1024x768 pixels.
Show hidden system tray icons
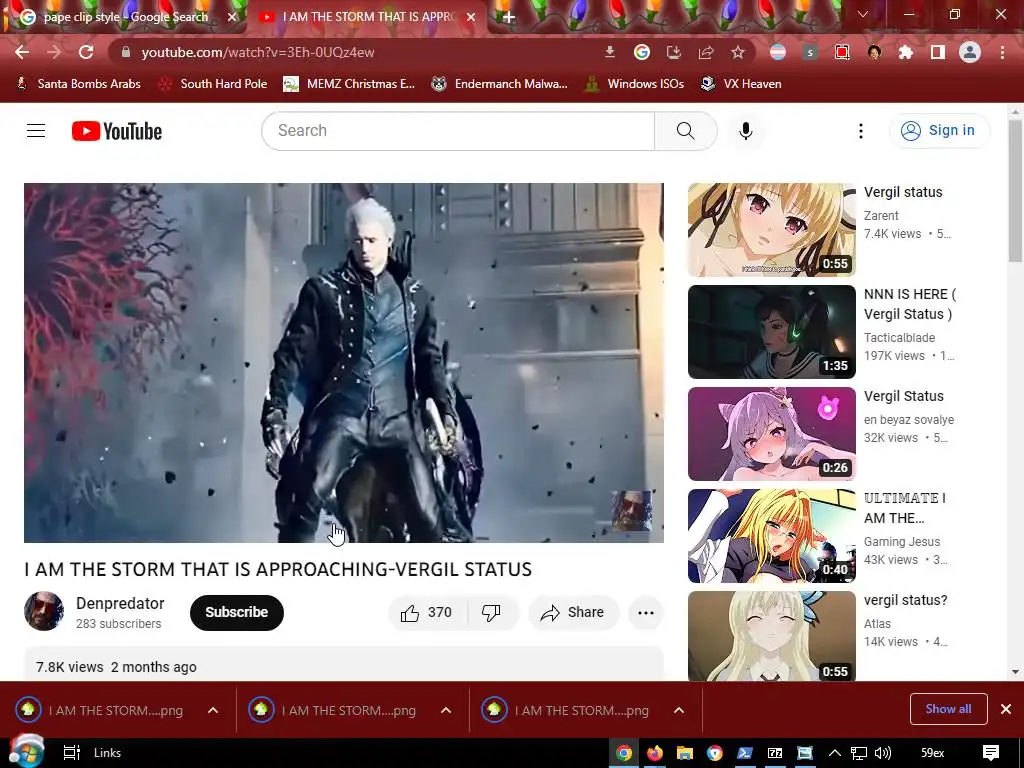pyautogui.click(x=835, y=753)
